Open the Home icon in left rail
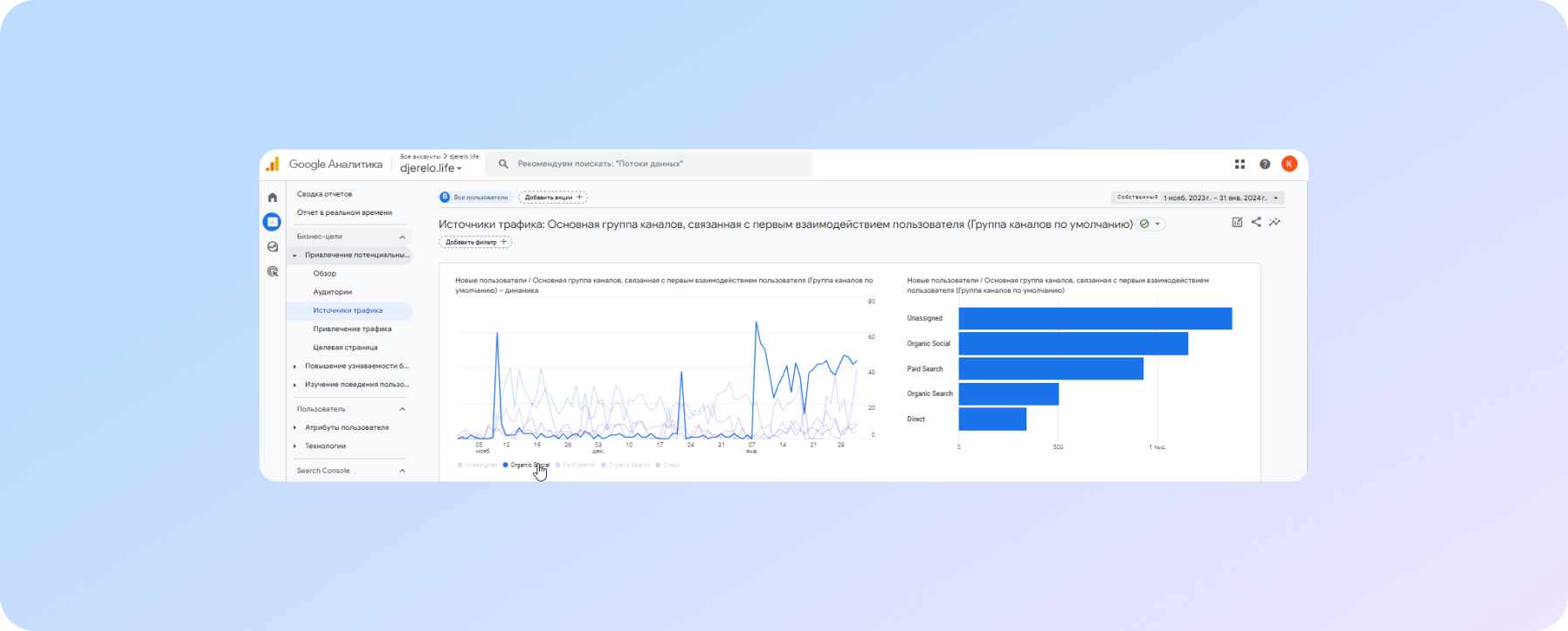 tap(273, 198)
